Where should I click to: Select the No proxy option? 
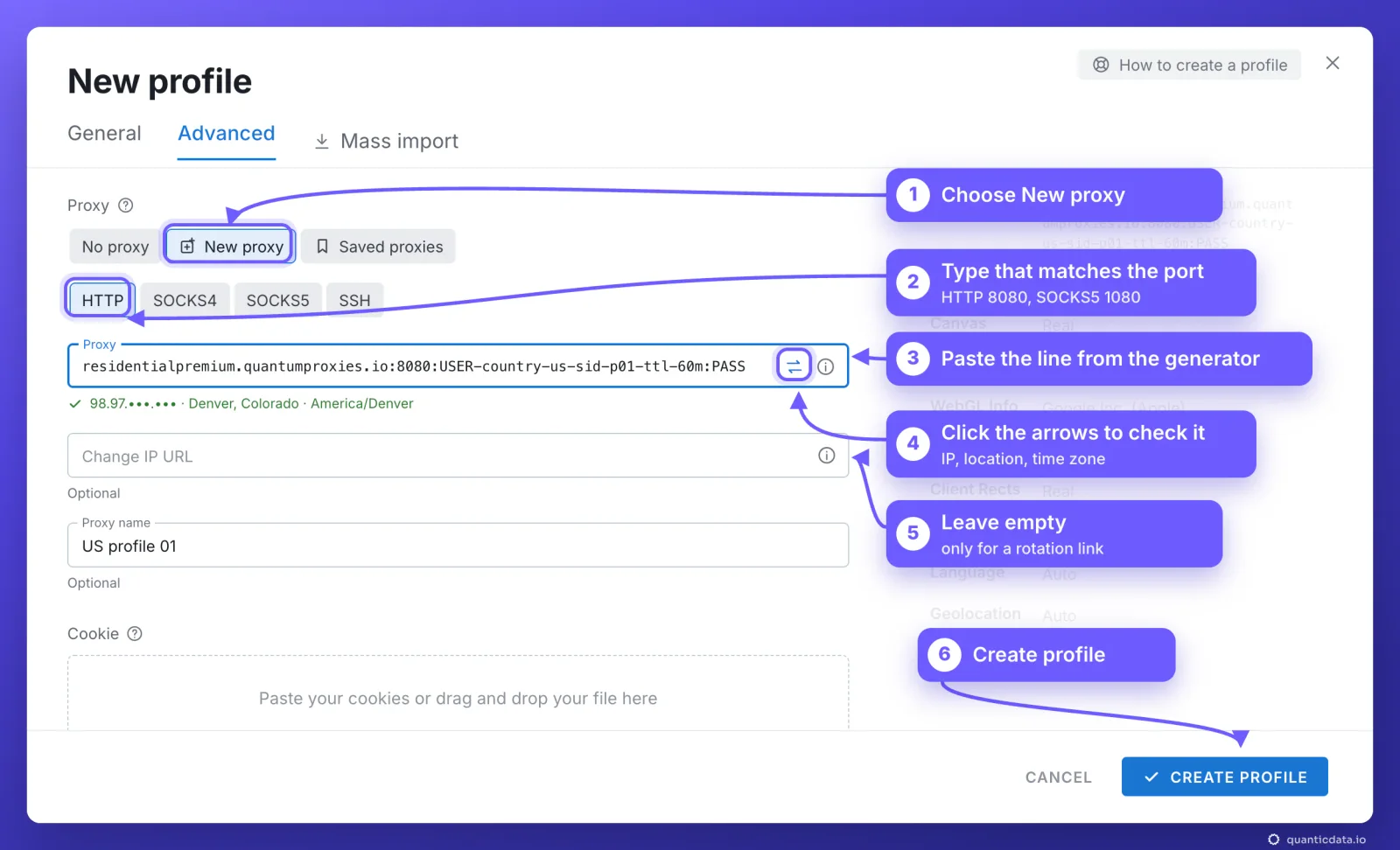tap(115, 247)
